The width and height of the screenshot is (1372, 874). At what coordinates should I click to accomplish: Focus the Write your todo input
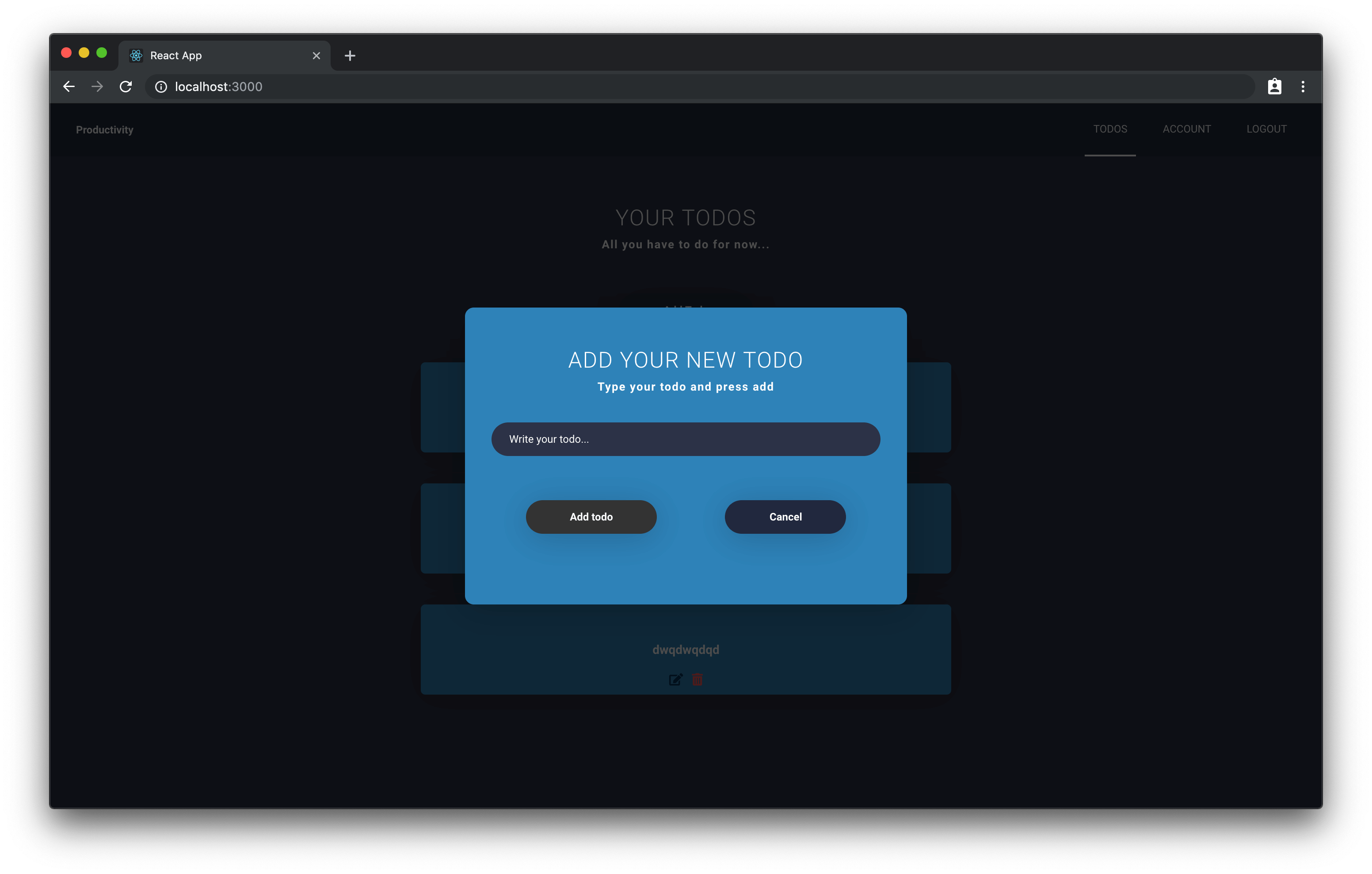point(686,439)
